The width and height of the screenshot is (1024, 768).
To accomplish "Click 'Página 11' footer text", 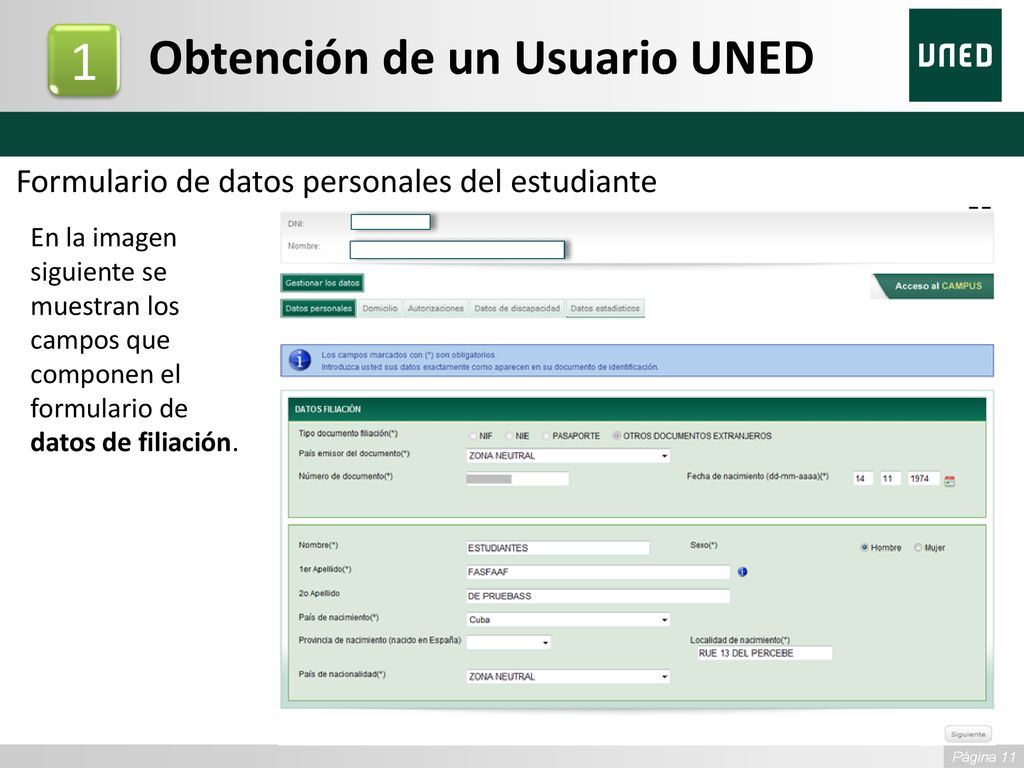I will tap(984, 757).
